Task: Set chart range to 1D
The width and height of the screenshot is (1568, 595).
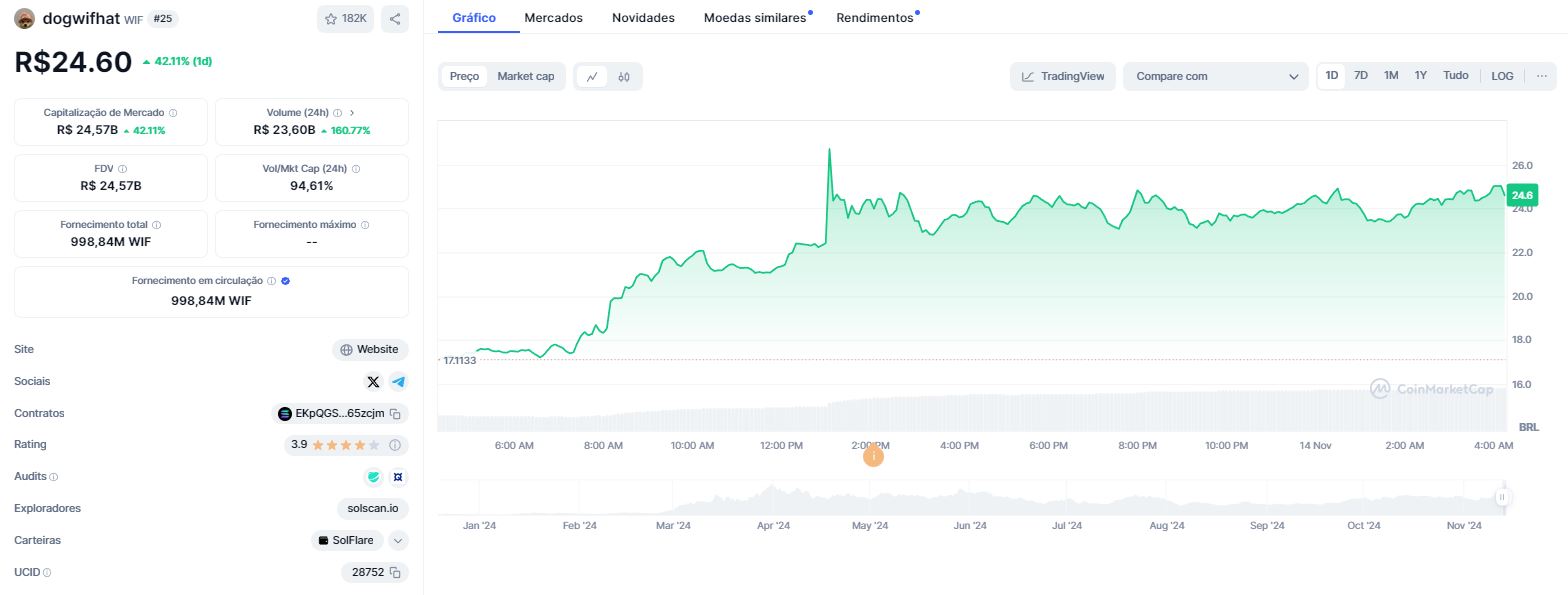Action: [x=1332, y=76]
